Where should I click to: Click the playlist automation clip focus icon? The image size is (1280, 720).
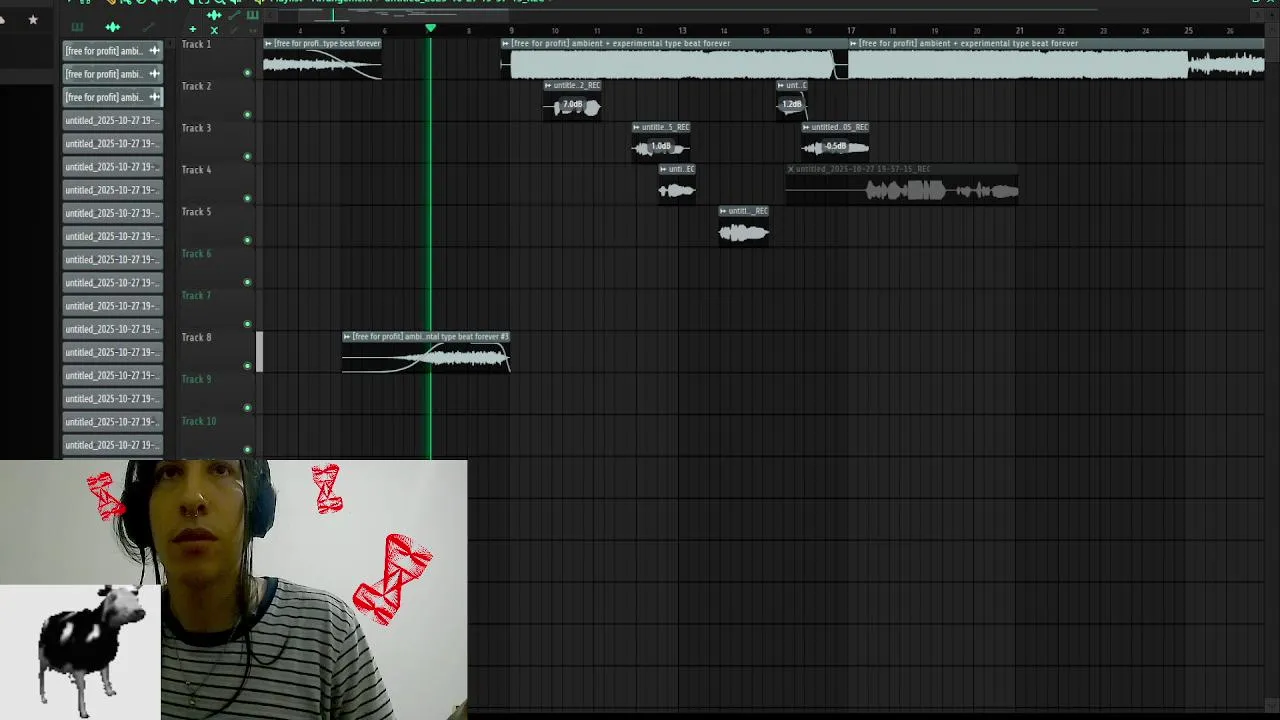[234, 15]
